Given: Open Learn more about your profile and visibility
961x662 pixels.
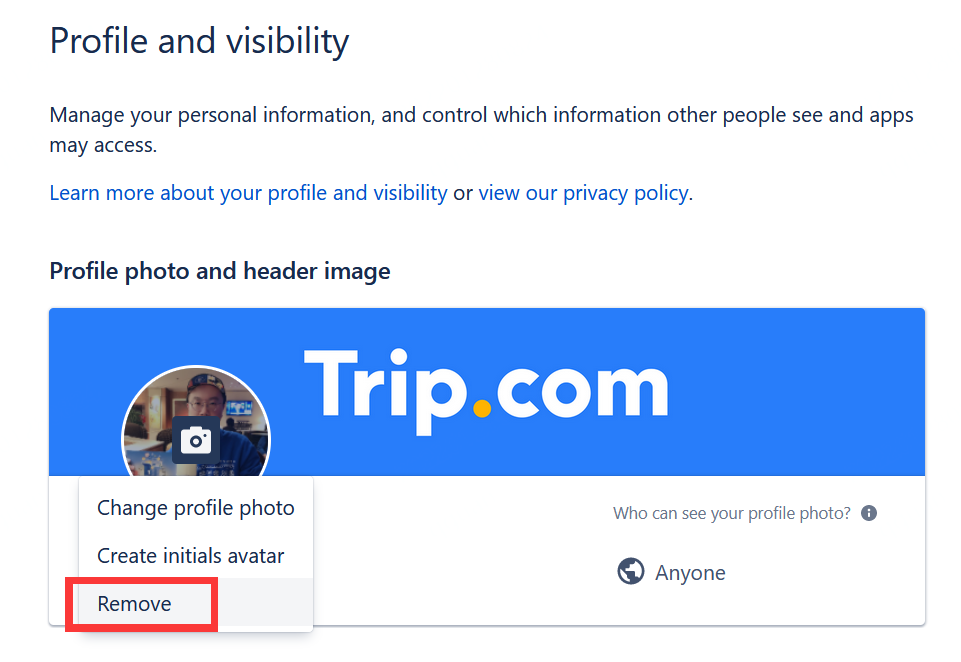Looking at the screenshot, I should pyautogui.click(x=247, y=192).
